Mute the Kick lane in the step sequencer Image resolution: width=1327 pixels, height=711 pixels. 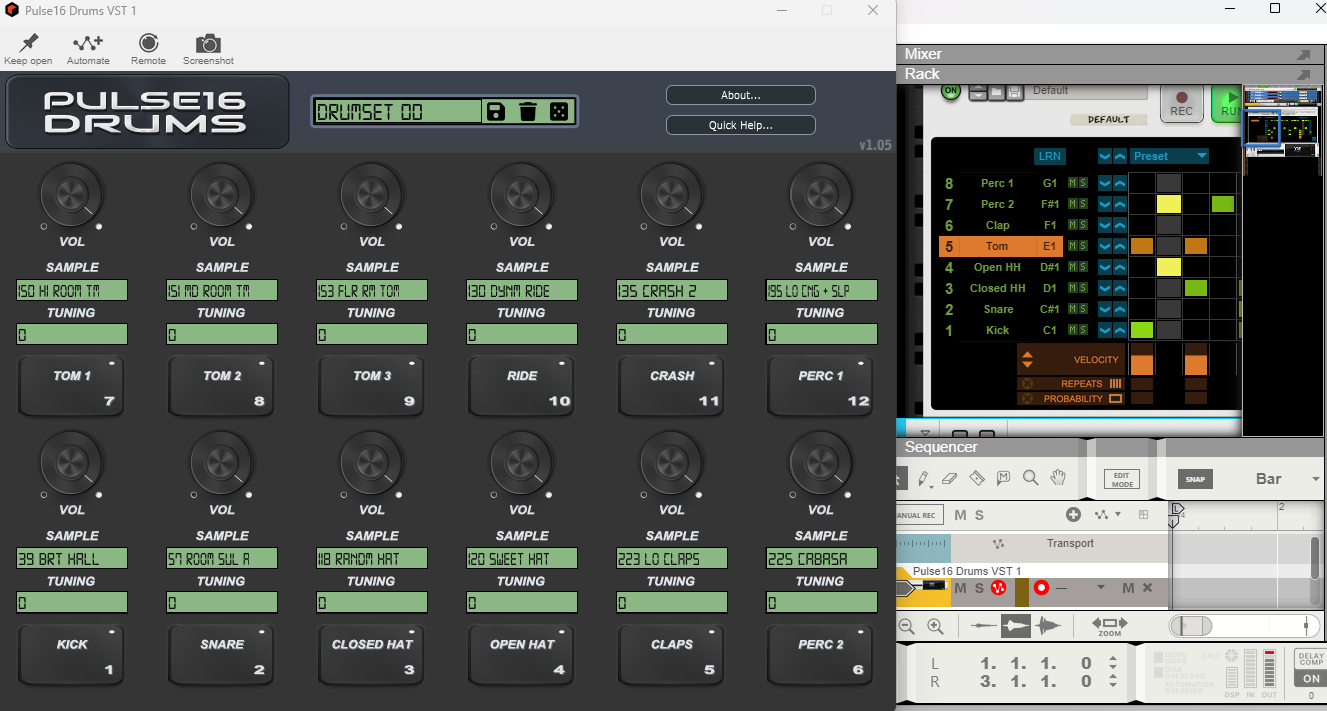pos(1071,330)
